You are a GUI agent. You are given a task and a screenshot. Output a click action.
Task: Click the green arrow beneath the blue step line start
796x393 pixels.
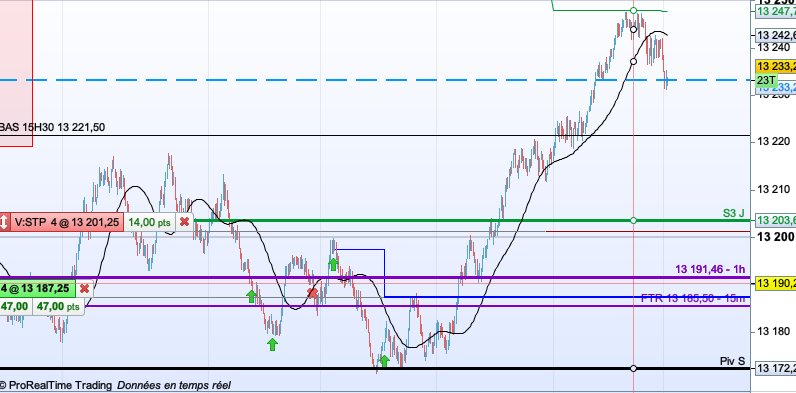tap(333, 264)
